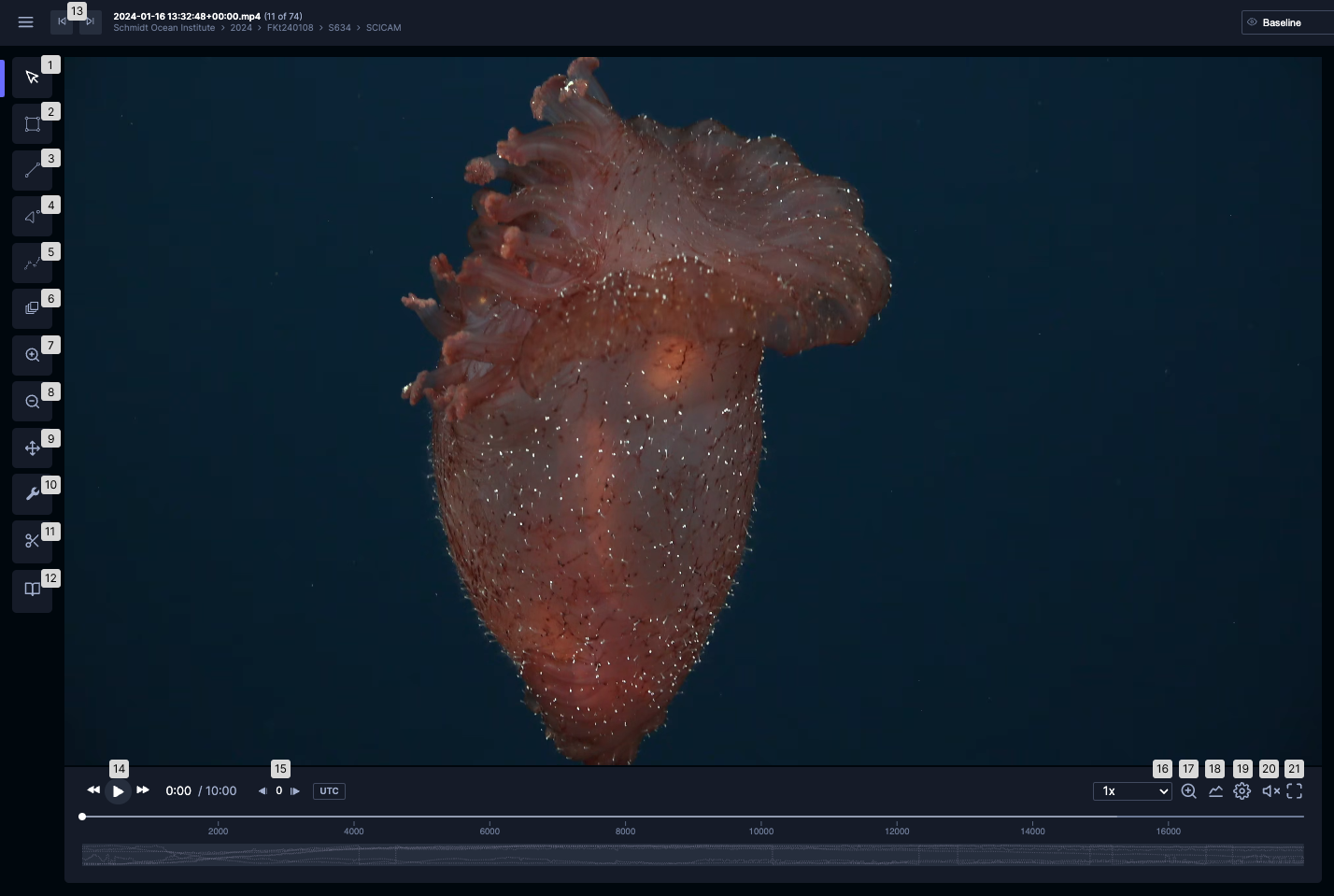Open the scissors cut tool
Viewport: 1334px width, 896px height.
click(32, 541)
